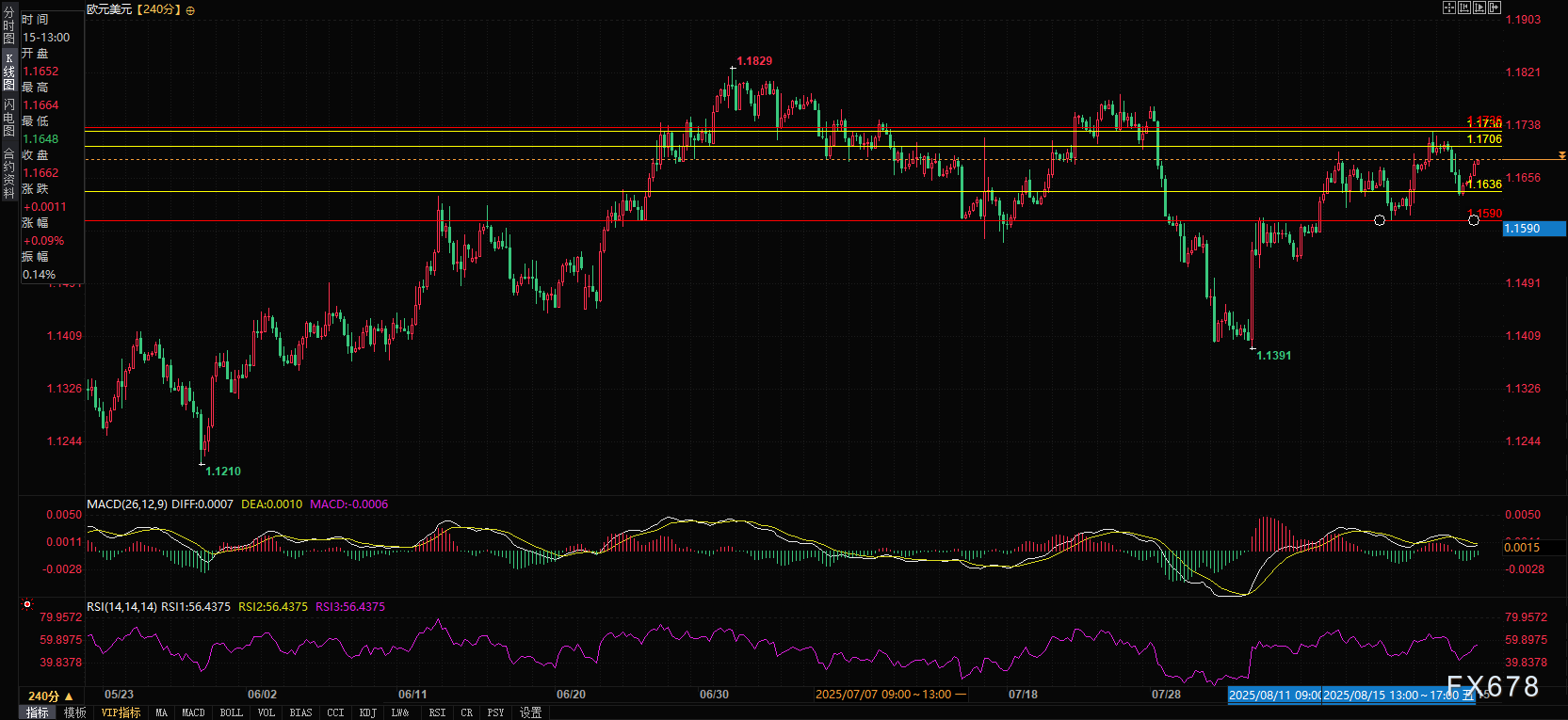Toggle the MACD indicator in bottom bar

193,713
